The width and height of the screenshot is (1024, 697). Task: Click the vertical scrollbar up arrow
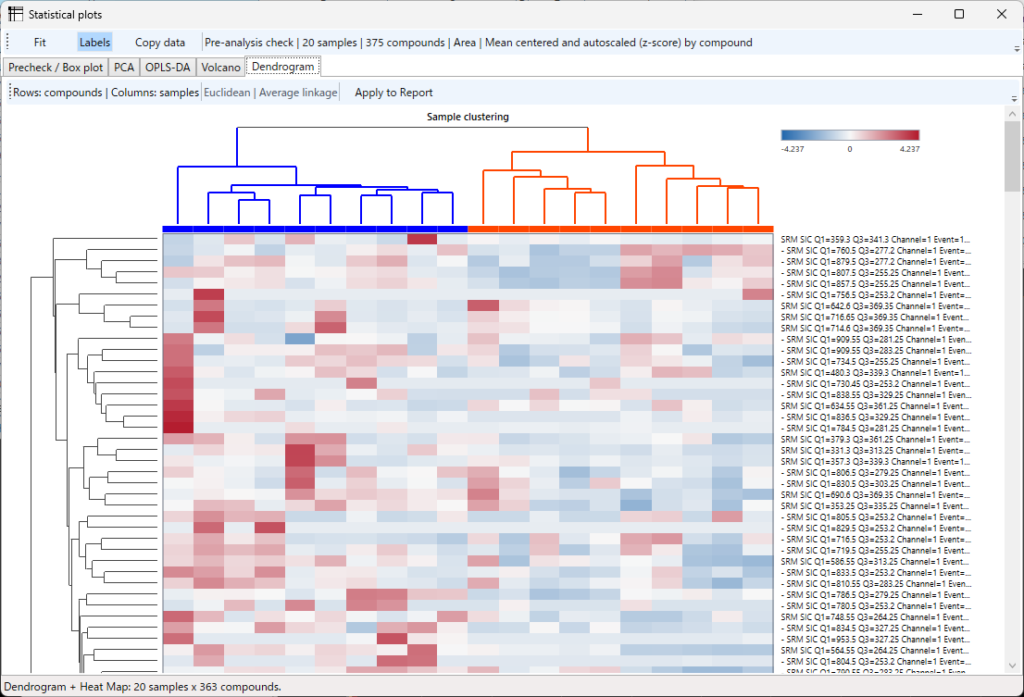point(1012,114)
